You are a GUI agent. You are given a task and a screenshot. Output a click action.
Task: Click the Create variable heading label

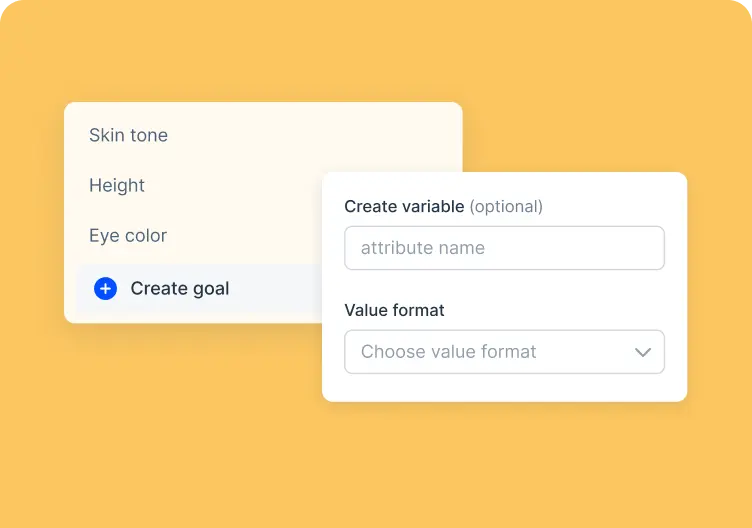point(404,206)
